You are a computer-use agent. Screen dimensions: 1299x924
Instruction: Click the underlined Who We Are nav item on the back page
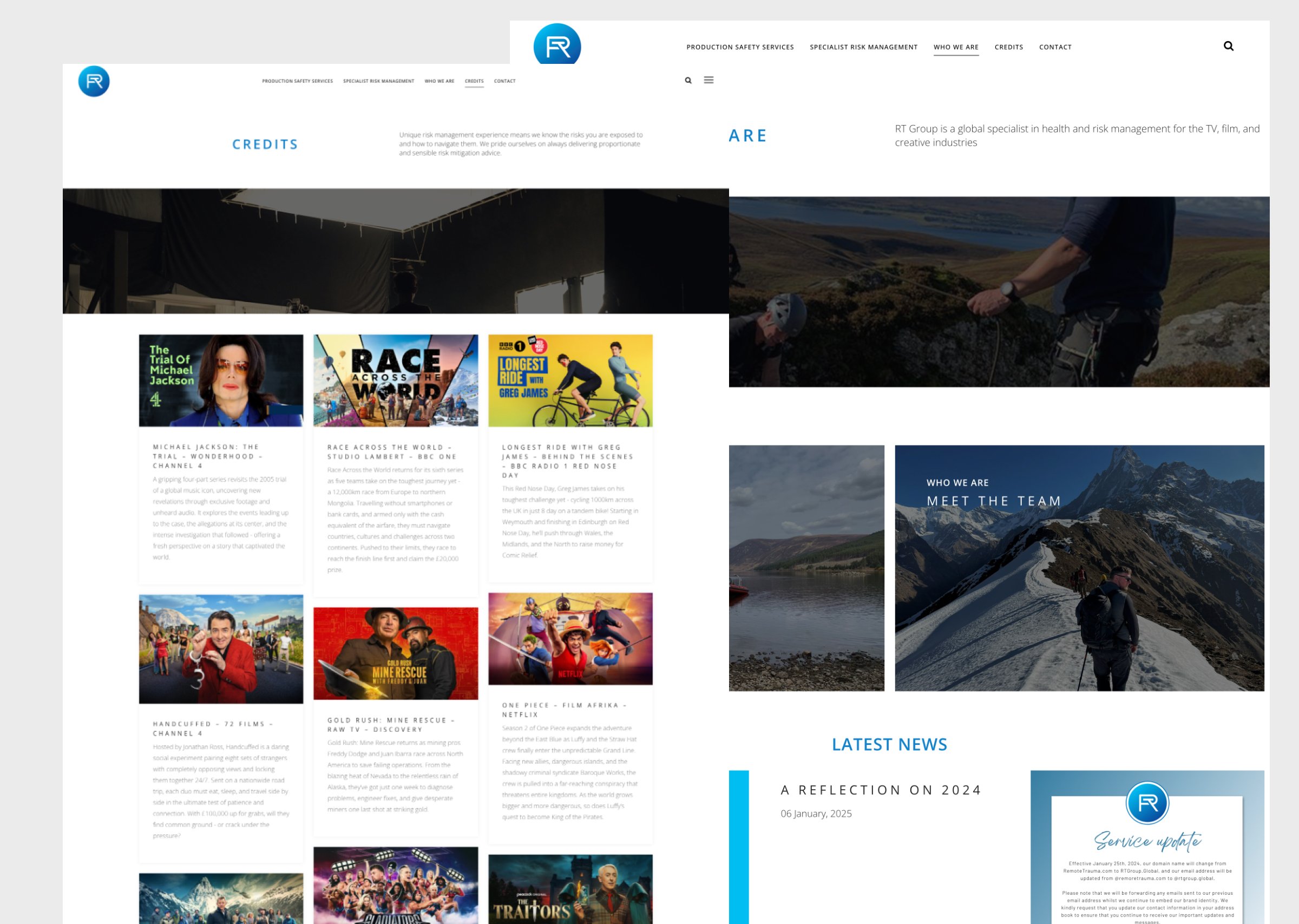point(956,48)
